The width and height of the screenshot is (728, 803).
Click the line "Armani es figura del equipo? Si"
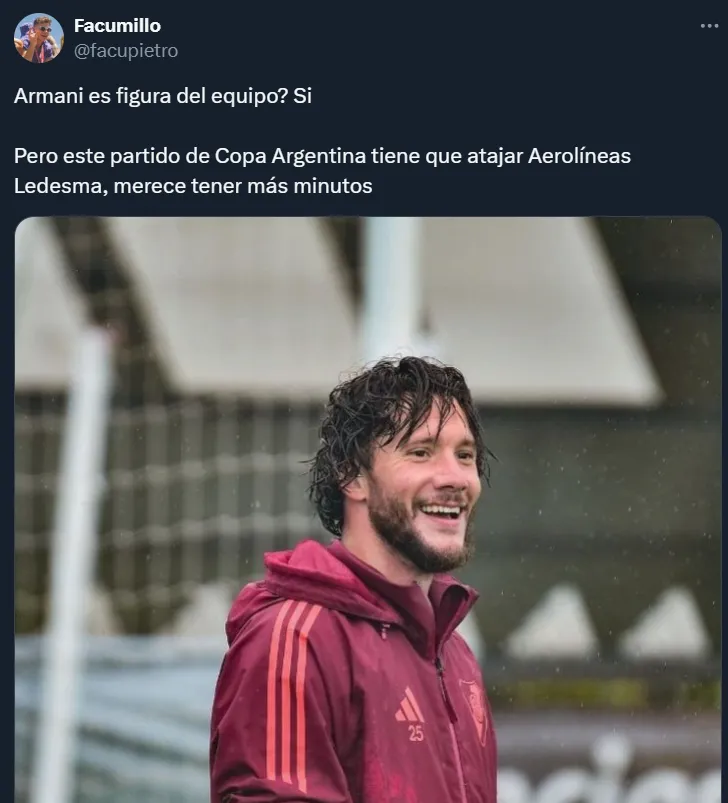[163, 96]
